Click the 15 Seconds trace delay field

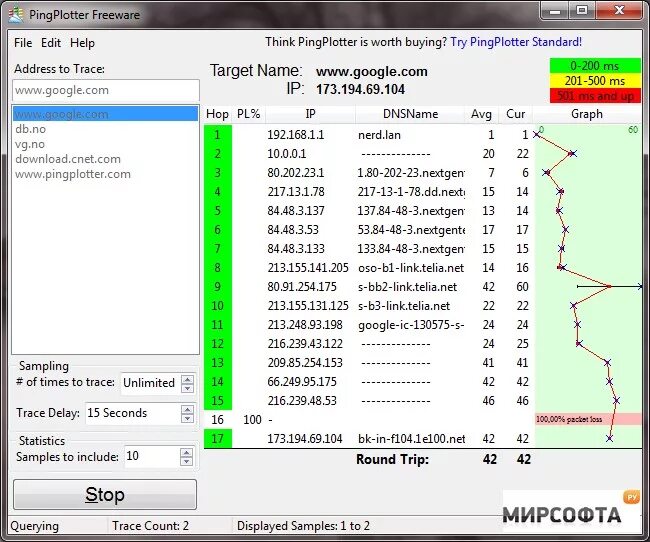tap(133, 413)
